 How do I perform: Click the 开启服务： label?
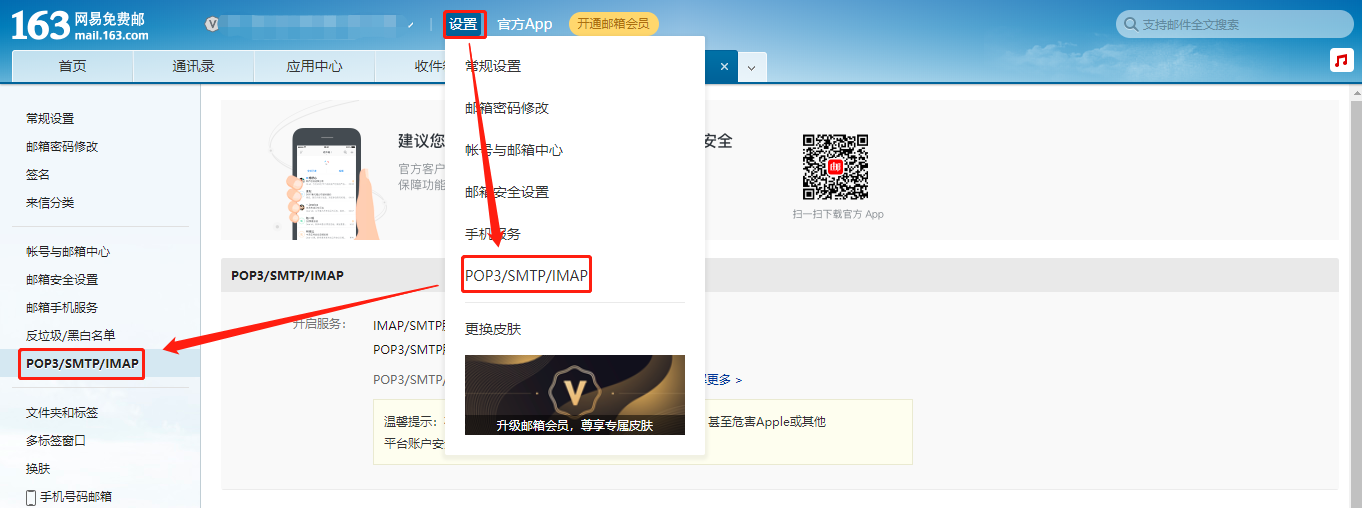click(319, 324)
